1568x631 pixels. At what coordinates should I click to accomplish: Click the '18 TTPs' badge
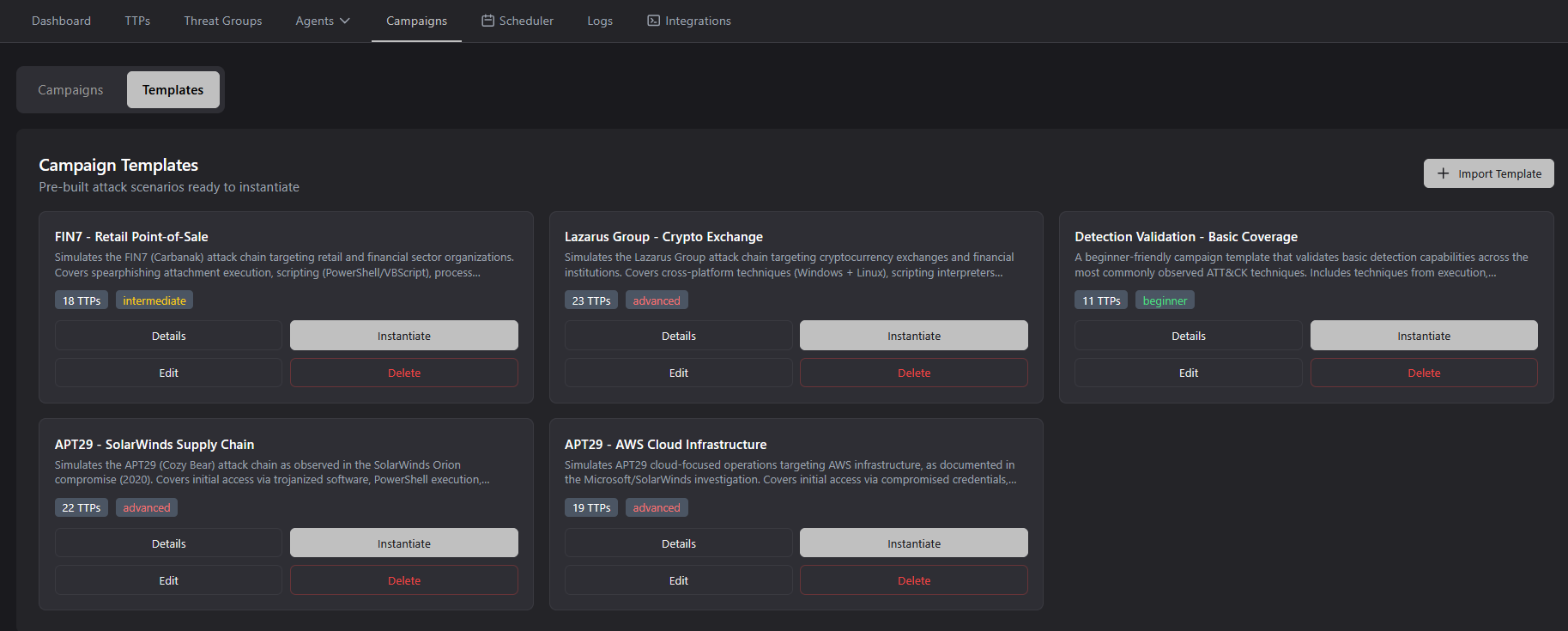82,300
